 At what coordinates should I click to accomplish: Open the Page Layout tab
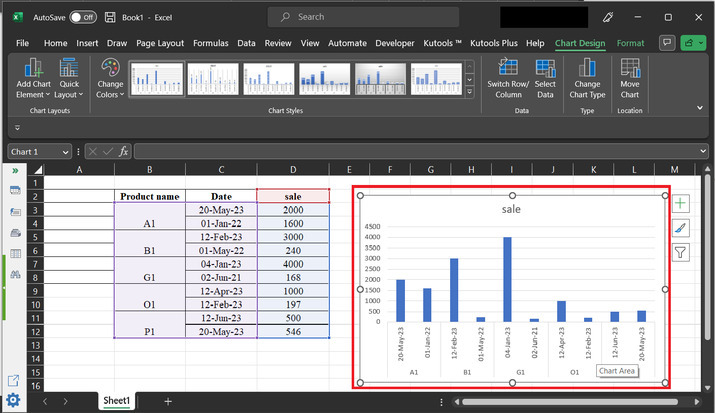point(159,43)
